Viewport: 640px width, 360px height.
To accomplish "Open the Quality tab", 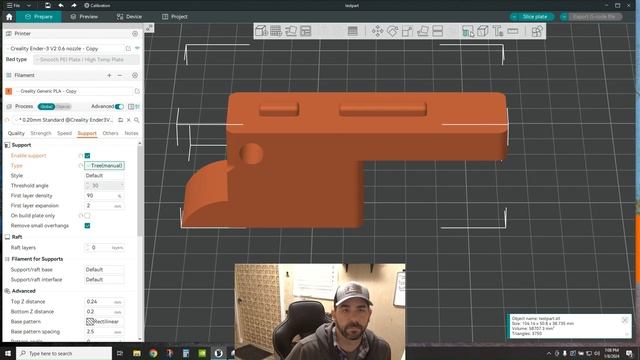I will click(x=16, y=133).
